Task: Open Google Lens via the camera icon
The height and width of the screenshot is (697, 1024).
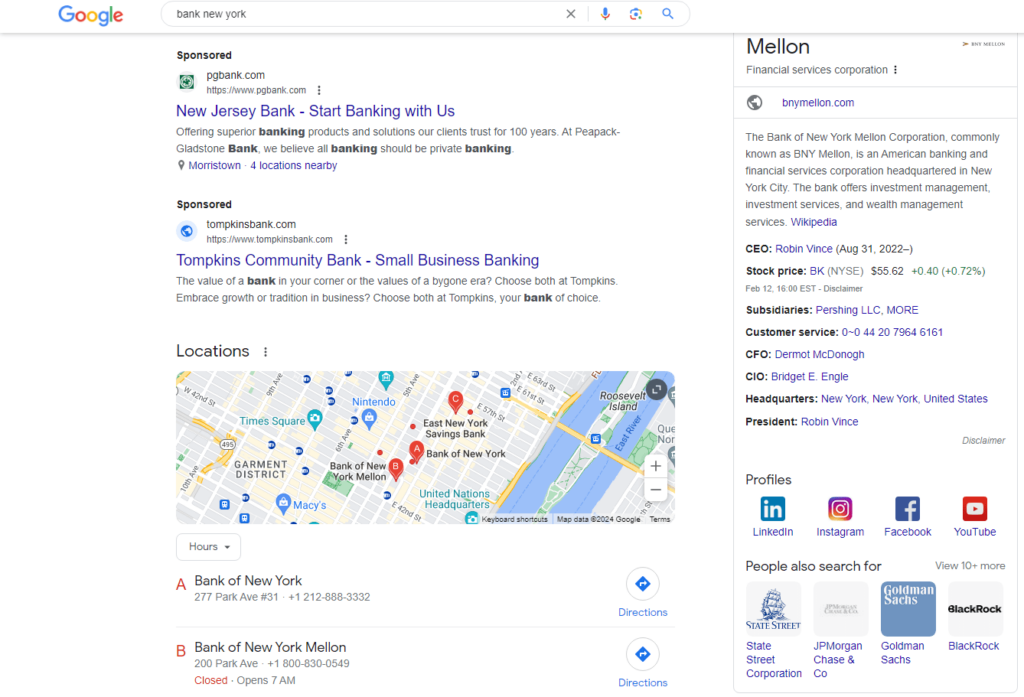Action: pyautogui.click(x=637, y=15)
